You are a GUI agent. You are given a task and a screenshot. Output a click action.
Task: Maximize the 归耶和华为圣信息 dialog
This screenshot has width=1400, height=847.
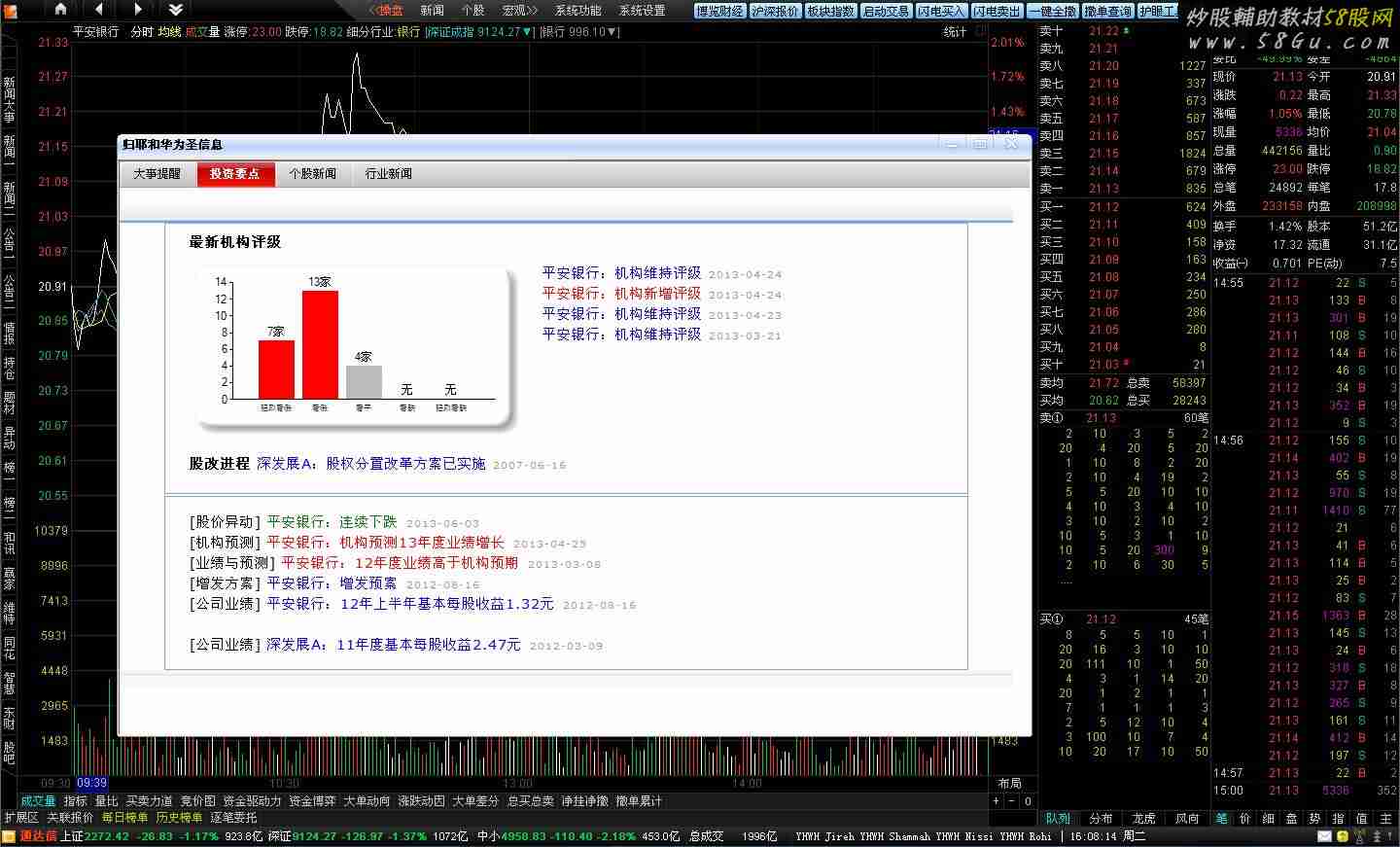coord(980,144)
